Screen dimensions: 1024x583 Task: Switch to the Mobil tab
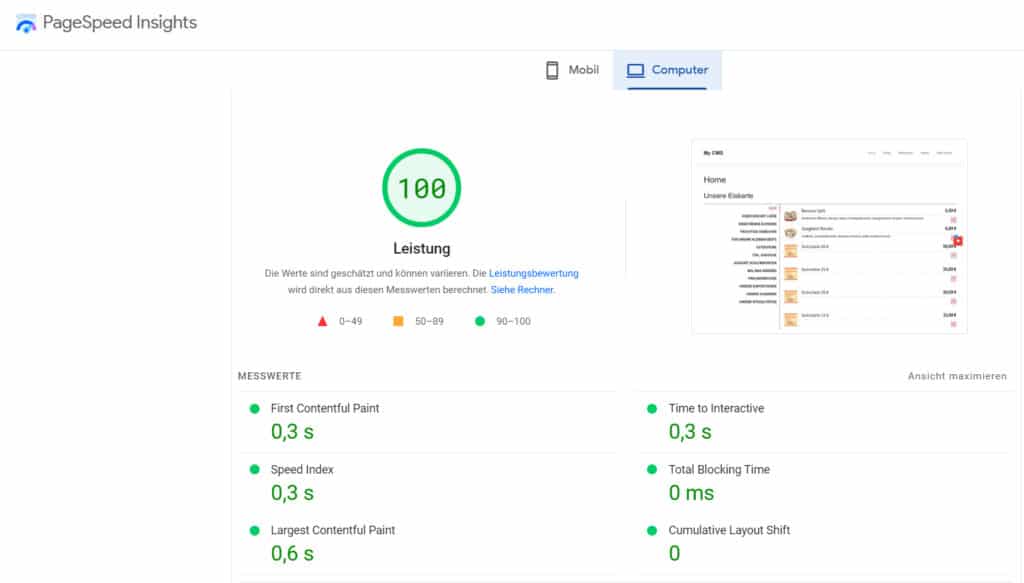coord(572,70)
